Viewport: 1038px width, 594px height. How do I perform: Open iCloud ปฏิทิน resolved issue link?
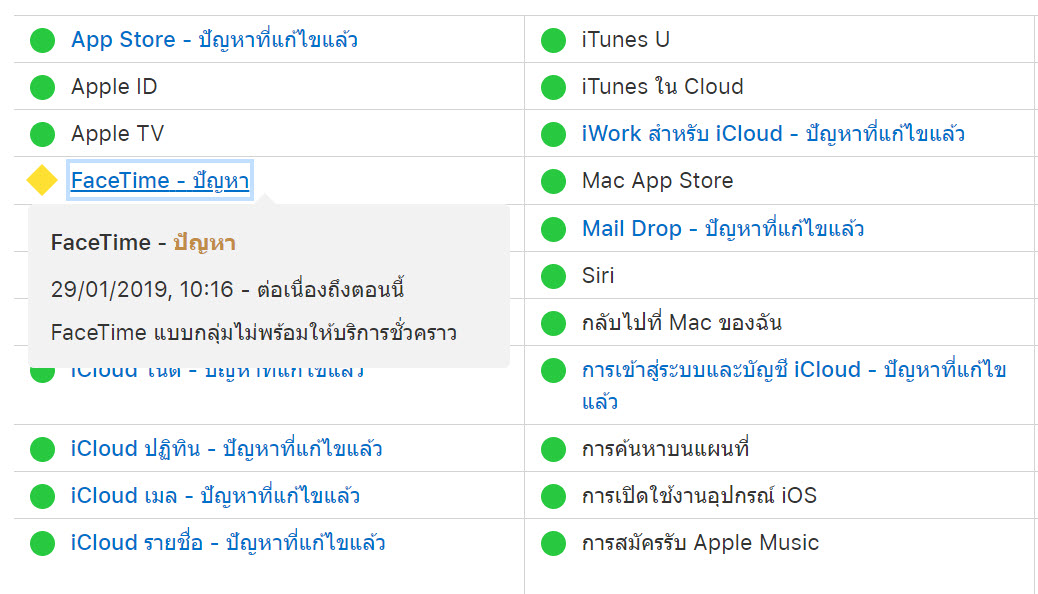pyautogui.click(x=226, y=449)
